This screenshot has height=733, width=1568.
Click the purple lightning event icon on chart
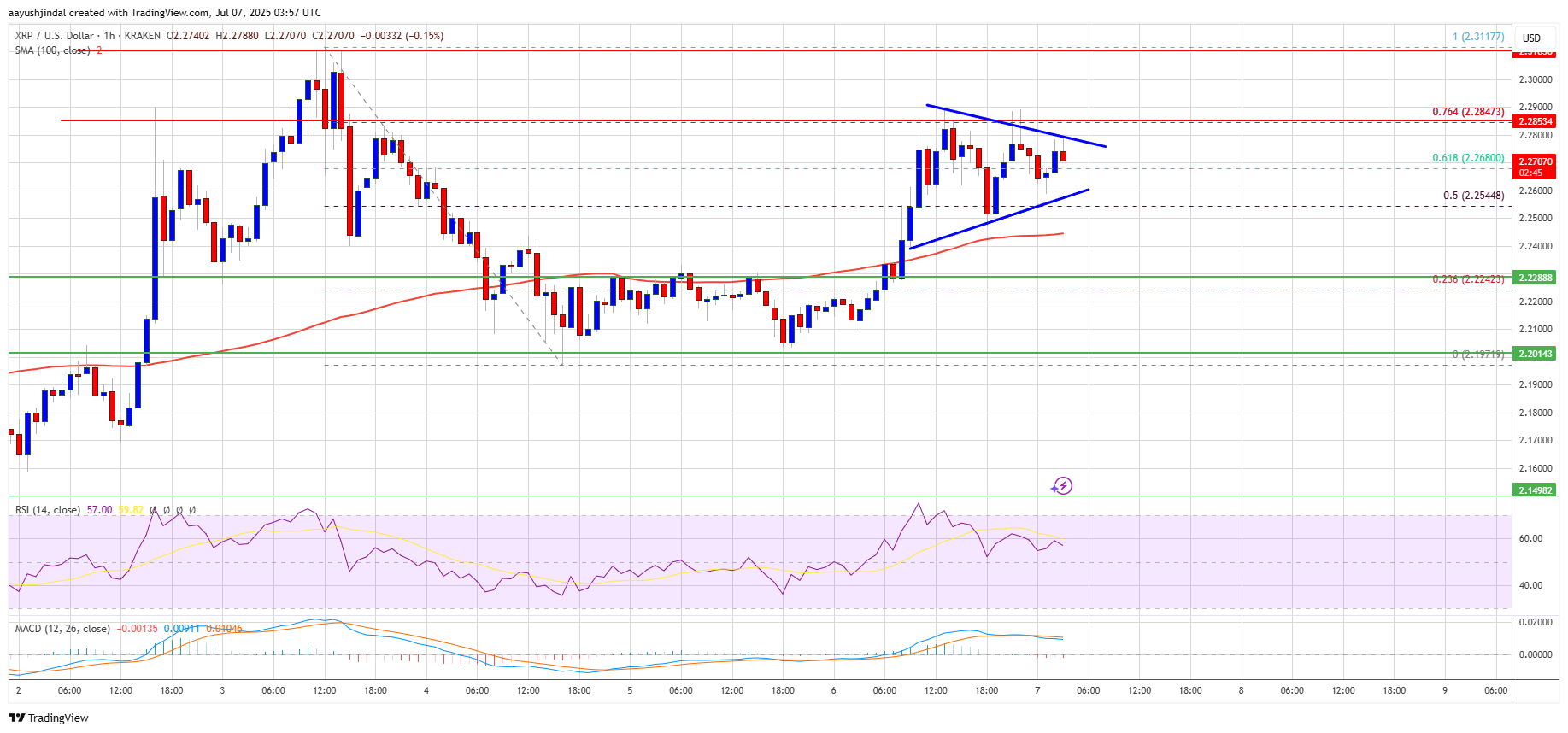pyautogui.click(x=1062, y=486)
